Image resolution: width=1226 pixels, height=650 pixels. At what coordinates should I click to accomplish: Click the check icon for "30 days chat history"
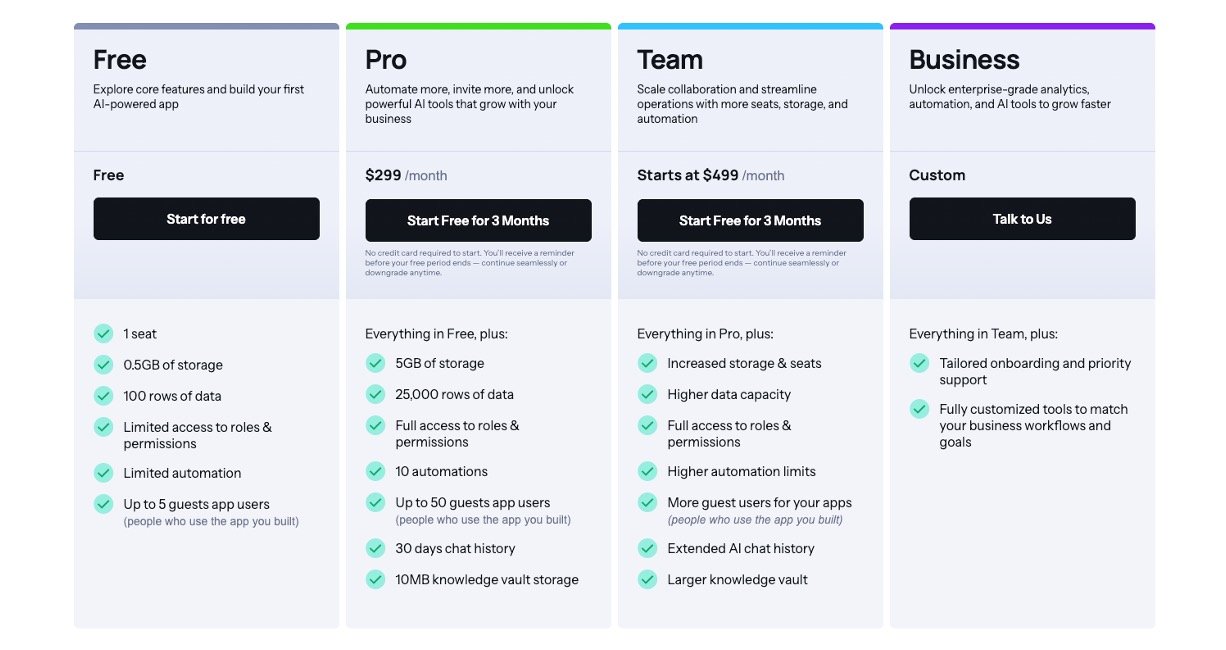[x=375, y=548]
